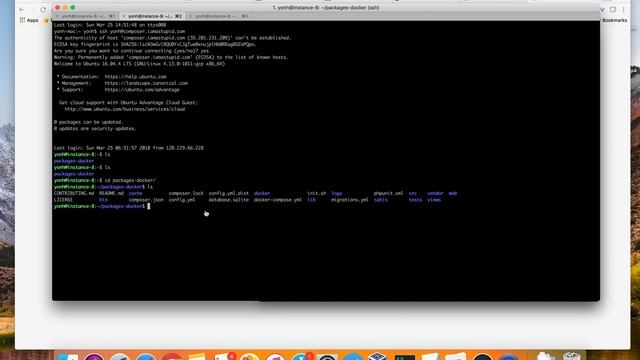Open VirtualBox from the Dock
640x360 pixels.
[377, 356]
